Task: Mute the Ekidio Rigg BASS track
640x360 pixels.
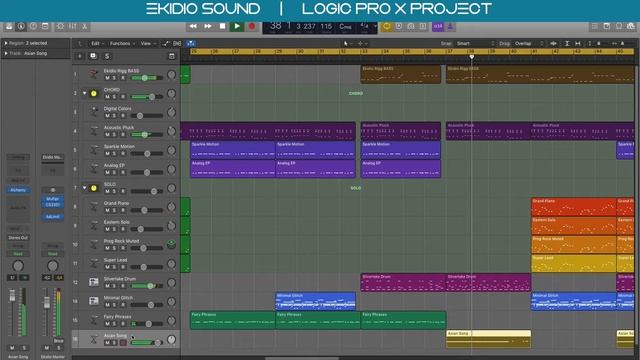Action: coord(107,78)
